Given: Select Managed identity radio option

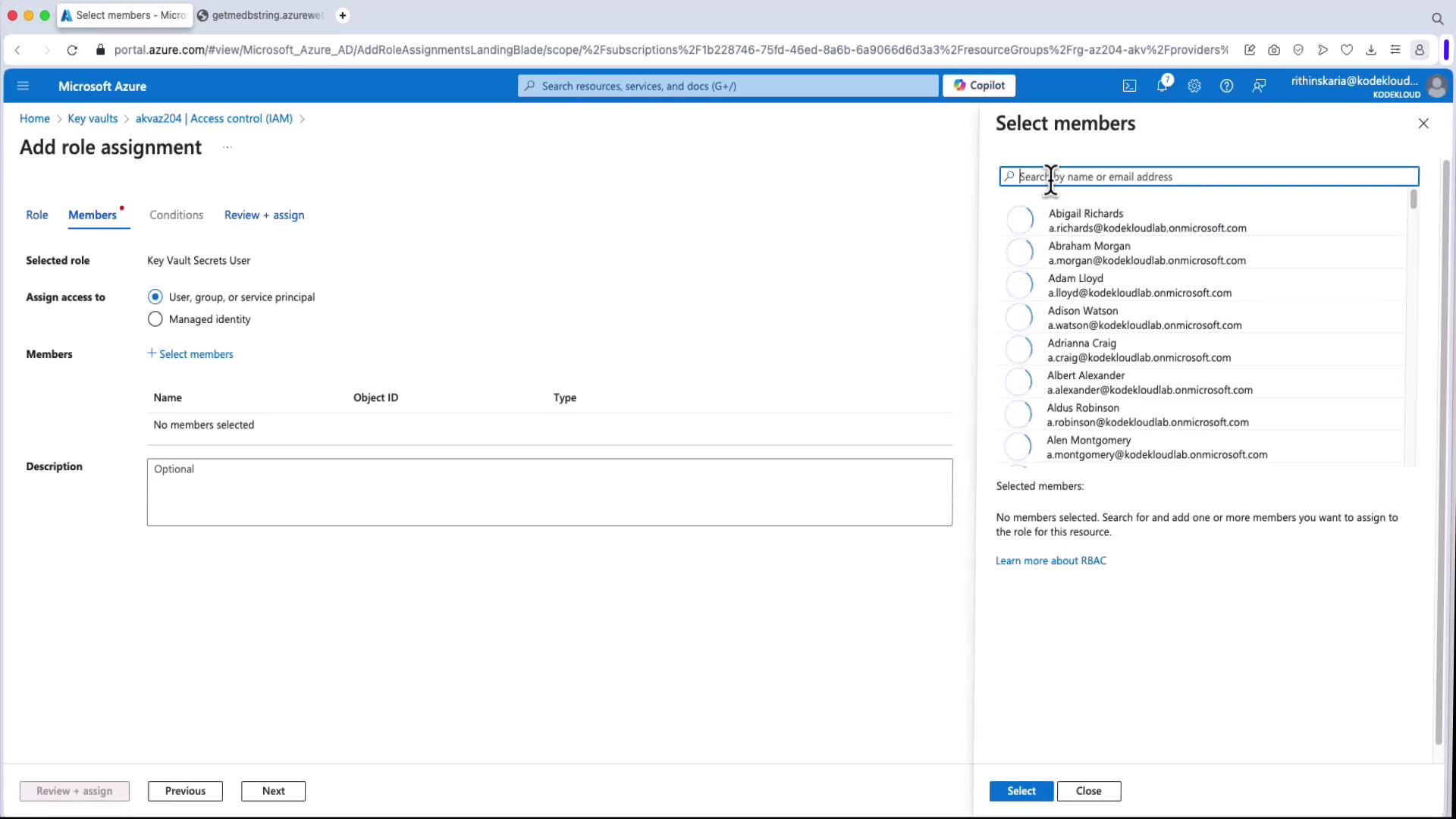Looking at the screenshot, I should pyautogui.click(x=155, y=319).
